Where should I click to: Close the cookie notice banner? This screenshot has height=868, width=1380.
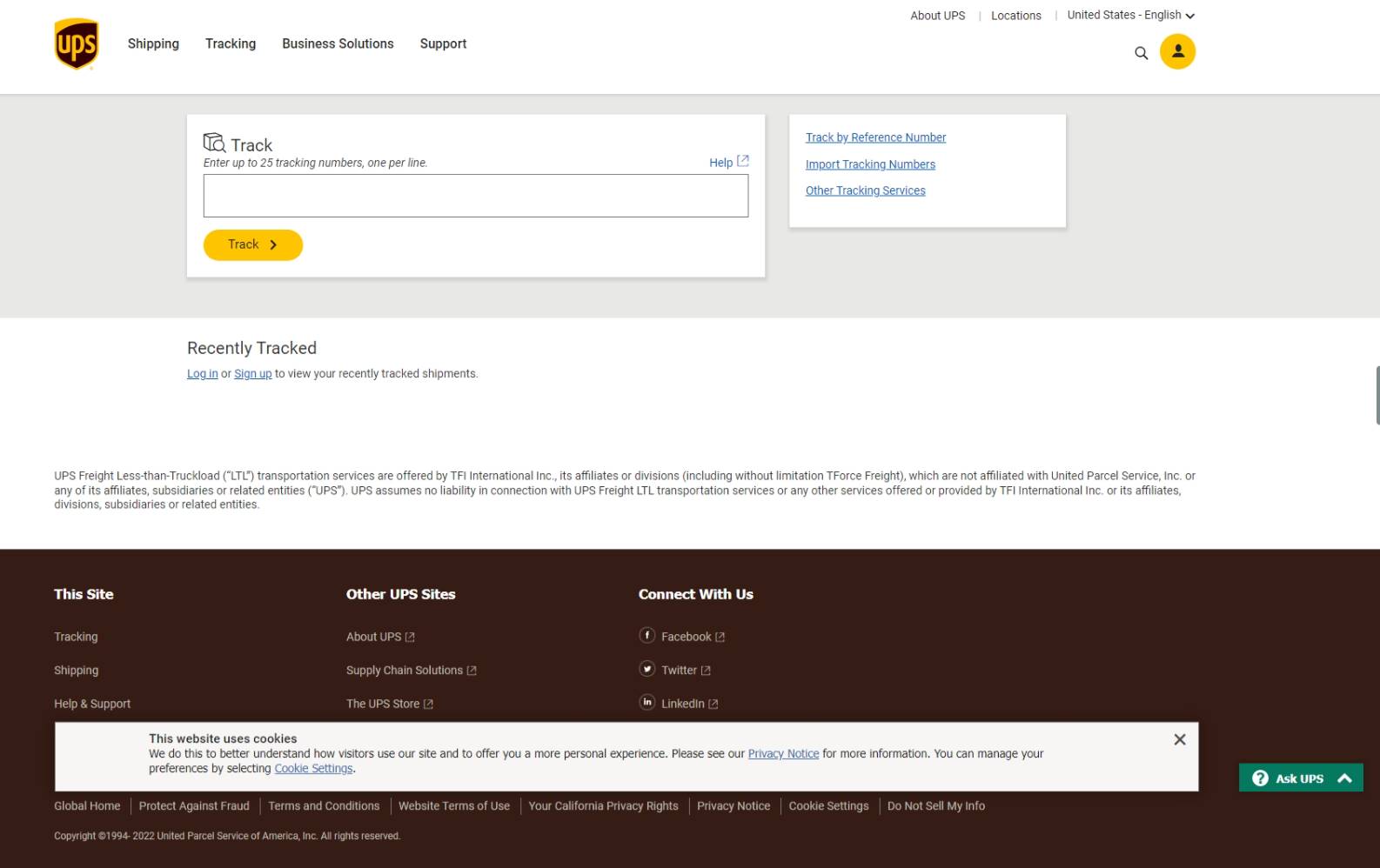1179,739
